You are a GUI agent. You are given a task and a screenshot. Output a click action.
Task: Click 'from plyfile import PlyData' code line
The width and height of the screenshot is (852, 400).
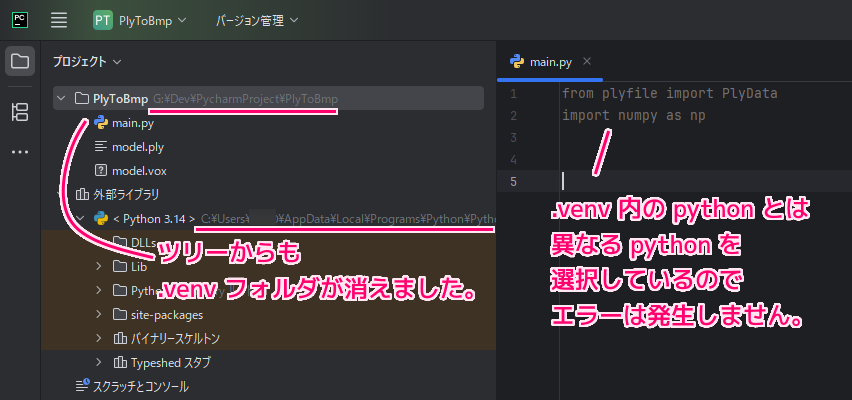669,93
